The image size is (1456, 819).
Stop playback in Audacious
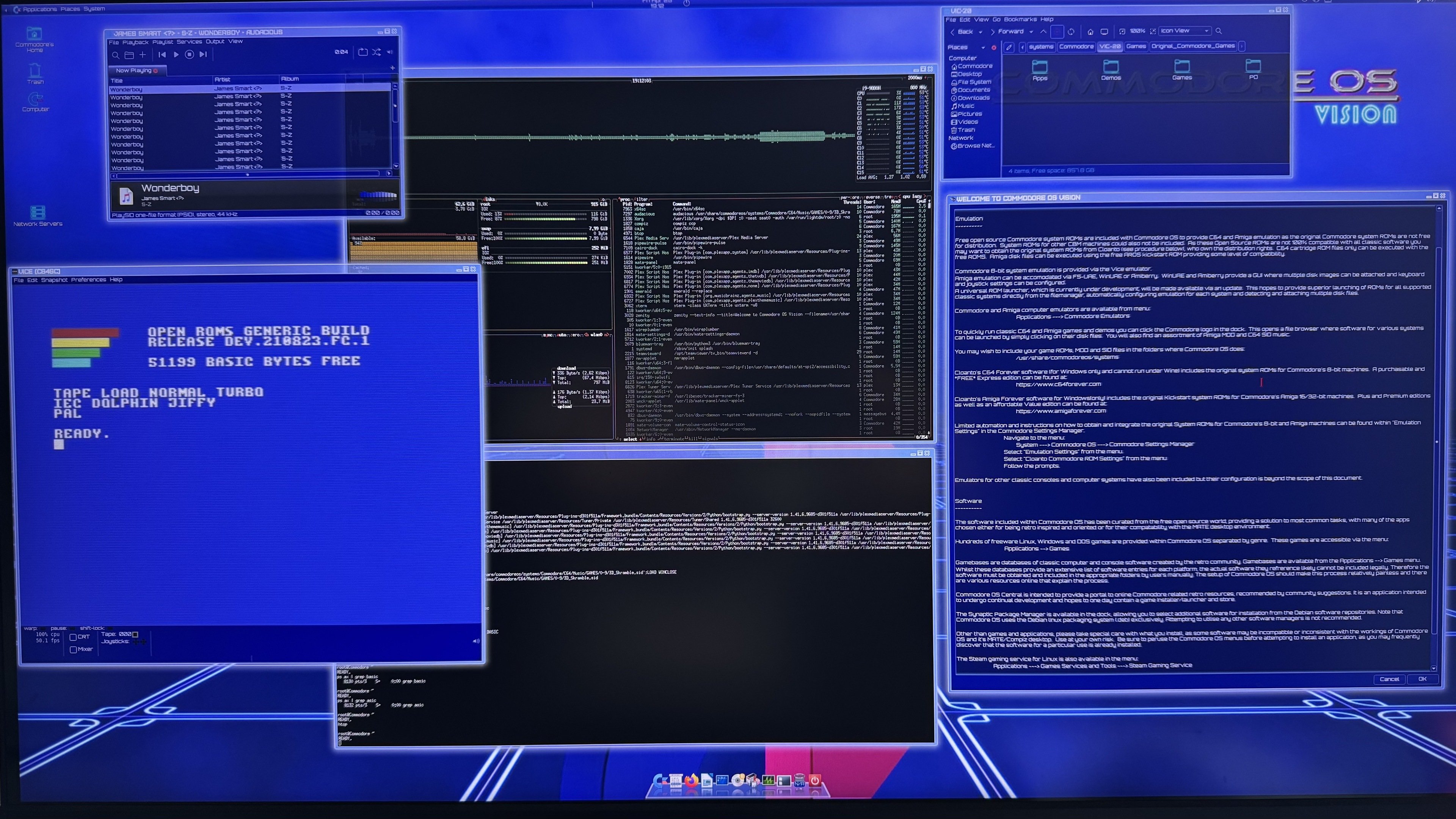point(189,55)
